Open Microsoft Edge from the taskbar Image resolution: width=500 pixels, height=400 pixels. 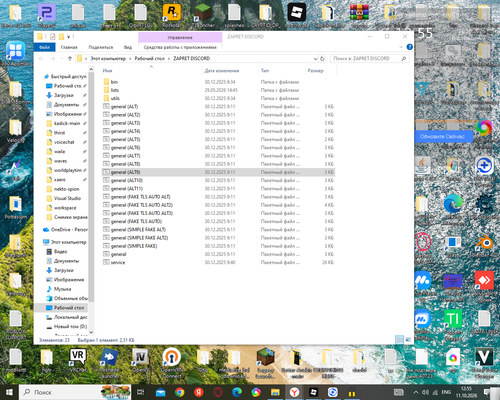(237, 392)
